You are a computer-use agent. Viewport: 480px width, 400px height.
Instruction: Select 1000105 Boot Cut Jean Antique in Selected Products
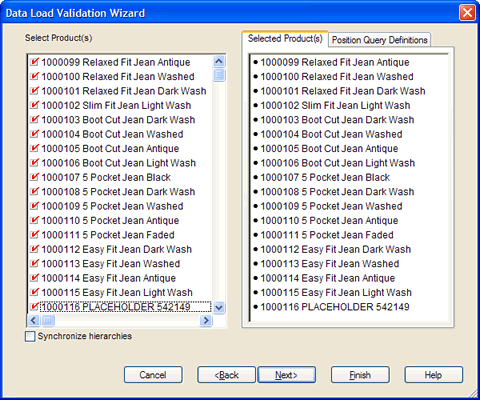tap(326, 148)
